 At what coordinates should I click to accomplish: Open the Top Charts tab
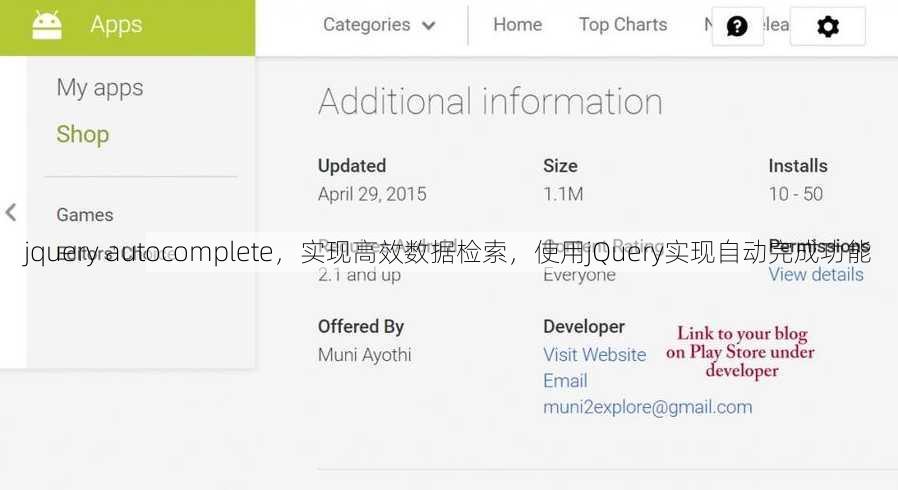(x=623, y=25)
